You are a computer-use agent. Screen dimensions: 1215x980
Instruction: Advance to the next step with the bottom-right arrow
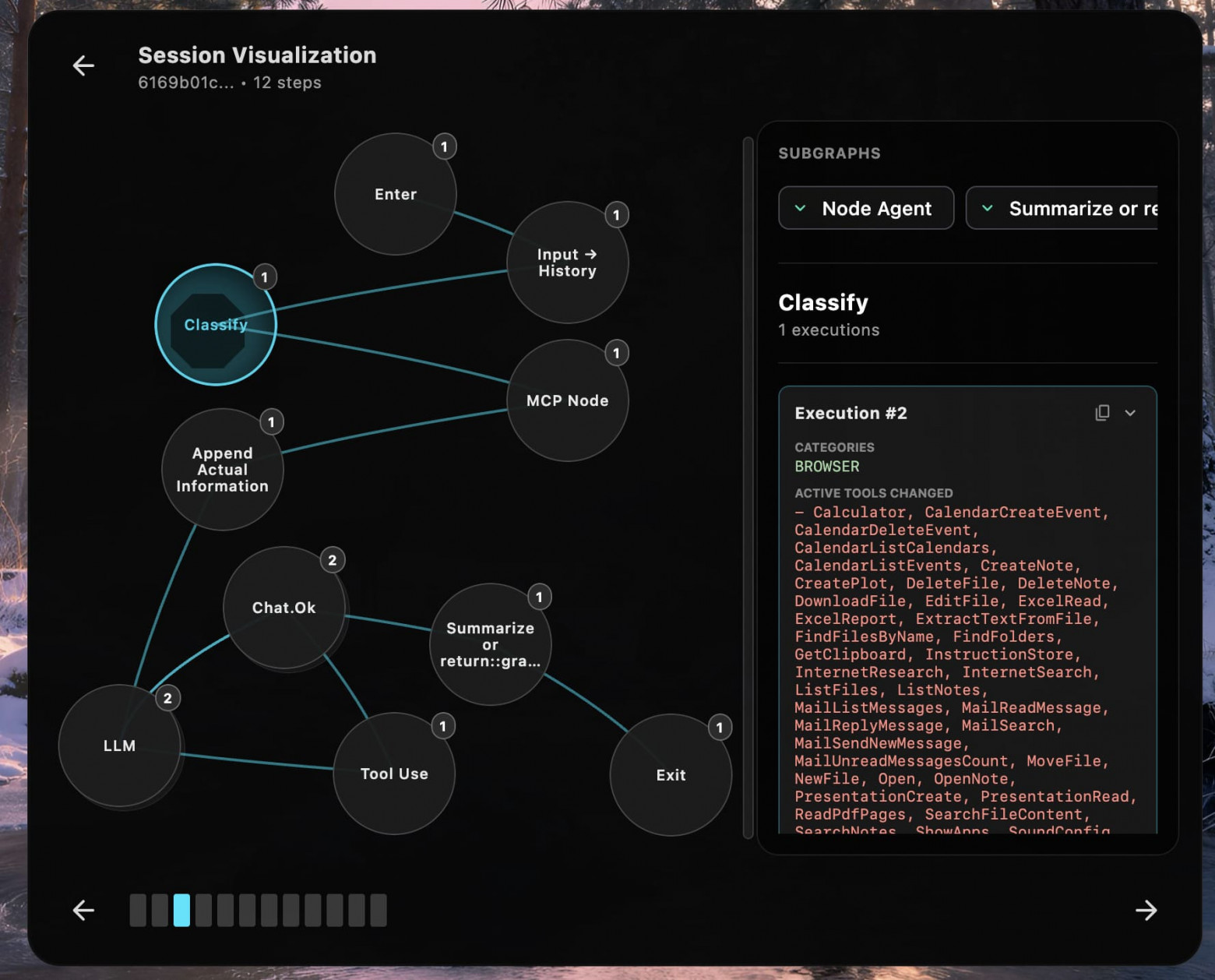coord(1146,910)
